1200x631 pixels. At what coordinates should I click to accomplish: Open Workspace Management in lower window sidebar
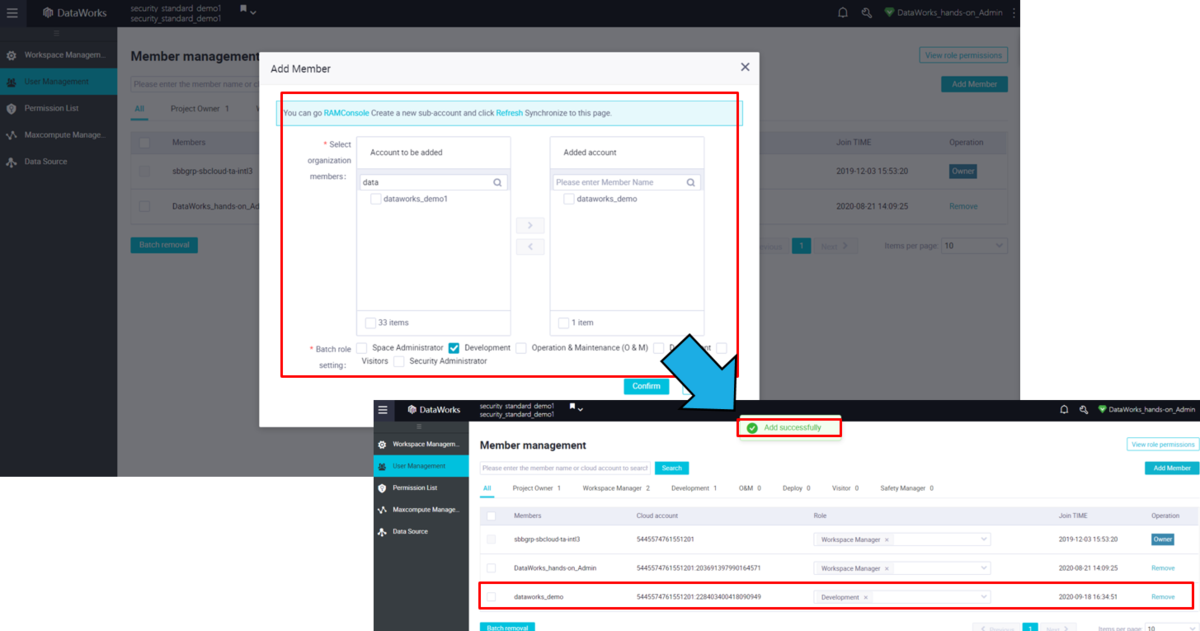pyautogui.click(x=420, y=444)
